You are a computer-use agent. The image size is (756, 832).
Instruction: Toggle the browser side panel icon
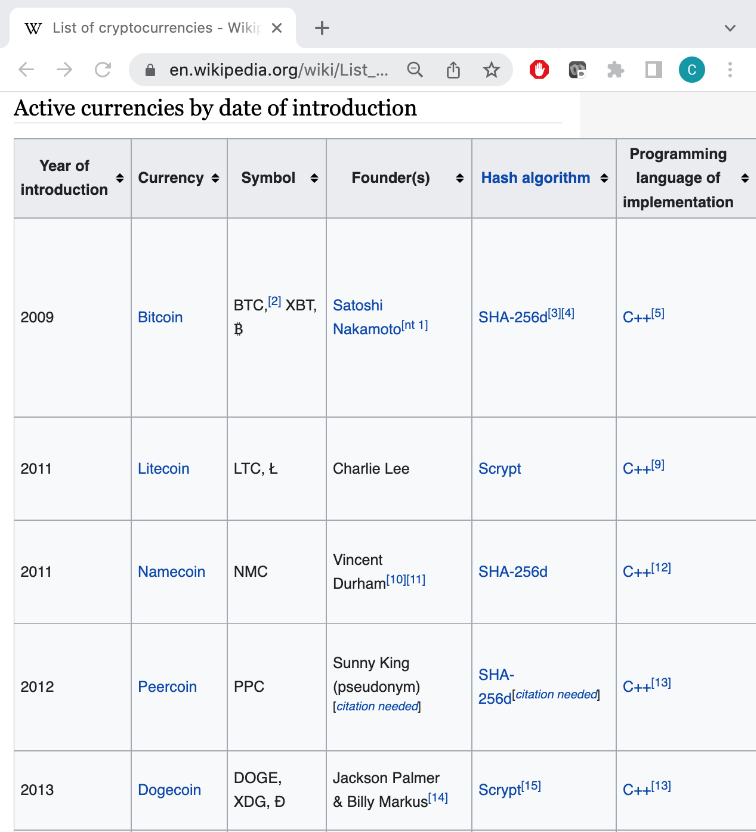(x=654, y=70)
